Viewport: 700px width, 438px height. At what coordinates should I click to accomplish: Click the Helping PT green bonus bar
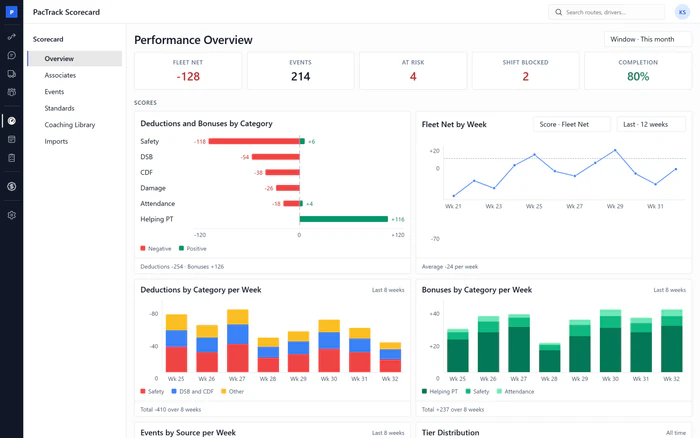click(x=344, y=219)
